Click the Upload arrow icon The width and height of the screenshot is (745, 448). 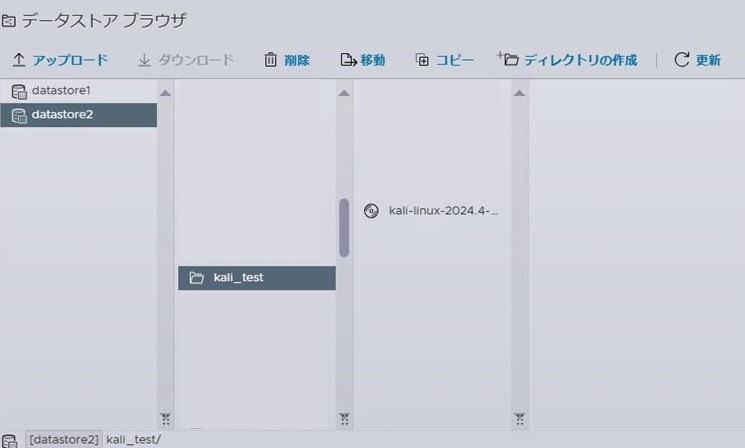point(19,60)
